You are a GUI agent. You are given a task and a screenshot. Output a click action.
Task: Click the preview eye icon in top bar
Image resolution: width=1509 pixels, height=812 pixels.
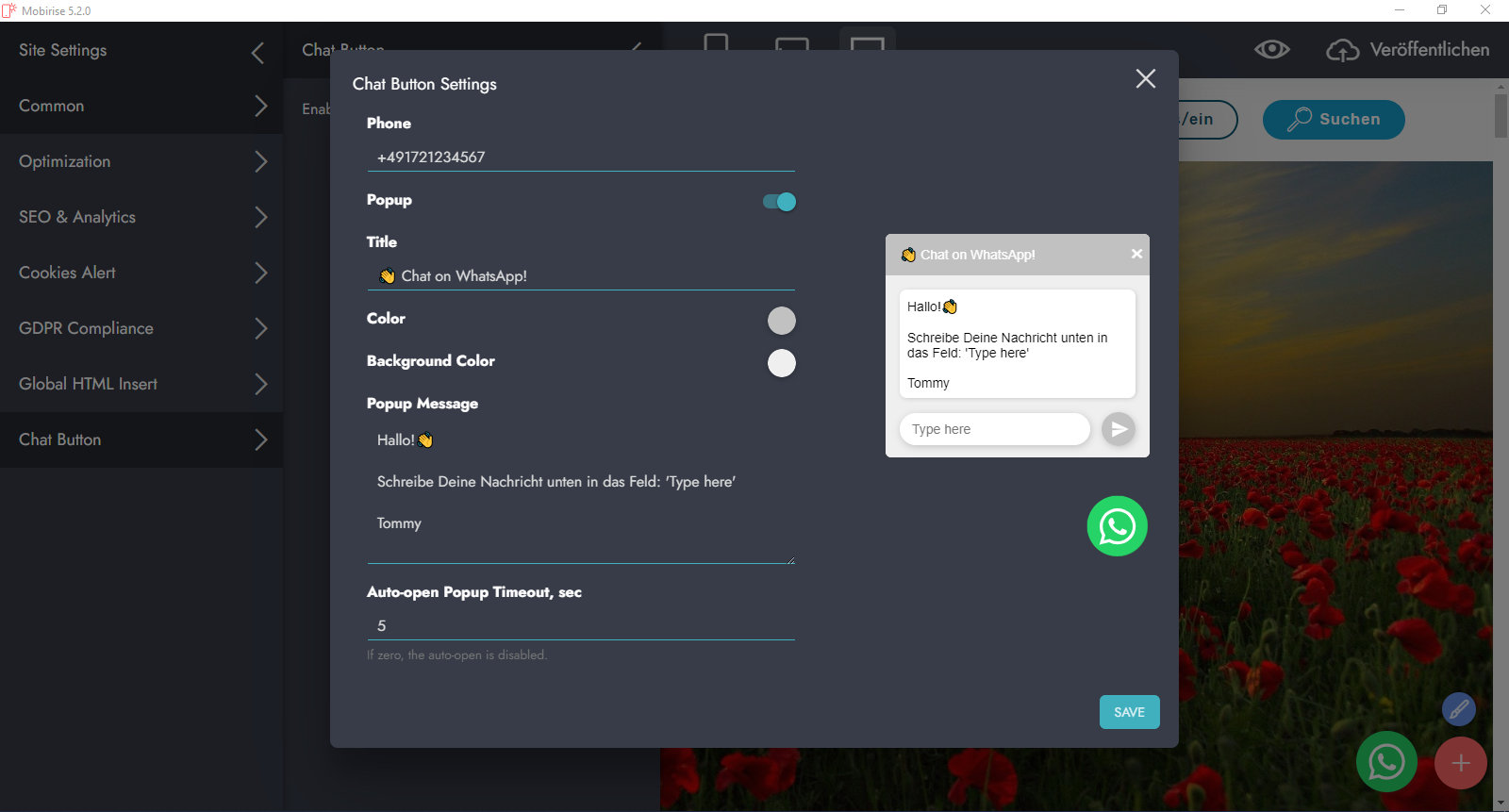tap(1271, 50)
